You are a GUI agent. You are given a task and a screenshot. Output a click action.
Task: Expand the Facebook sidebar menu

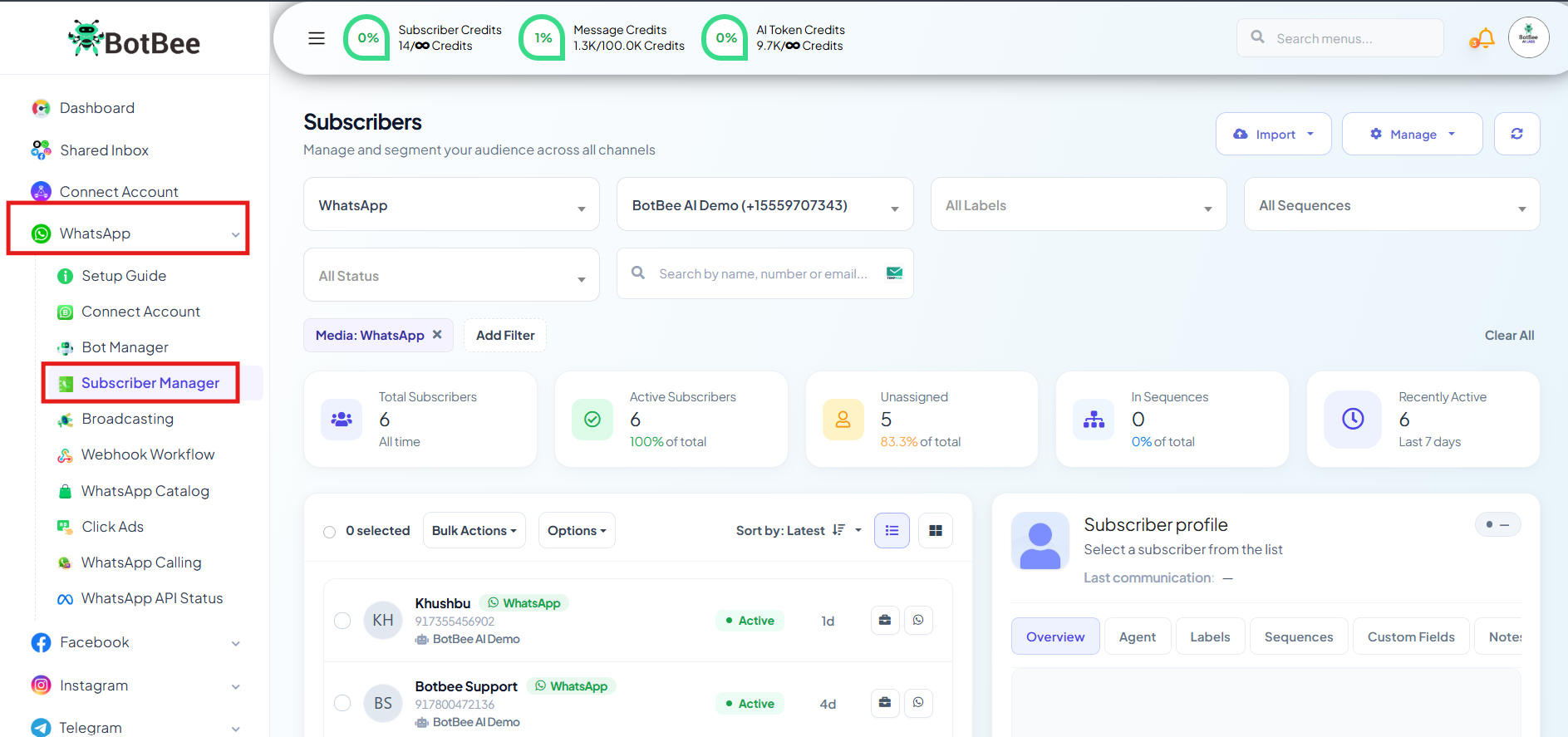[x=236, y=643]
